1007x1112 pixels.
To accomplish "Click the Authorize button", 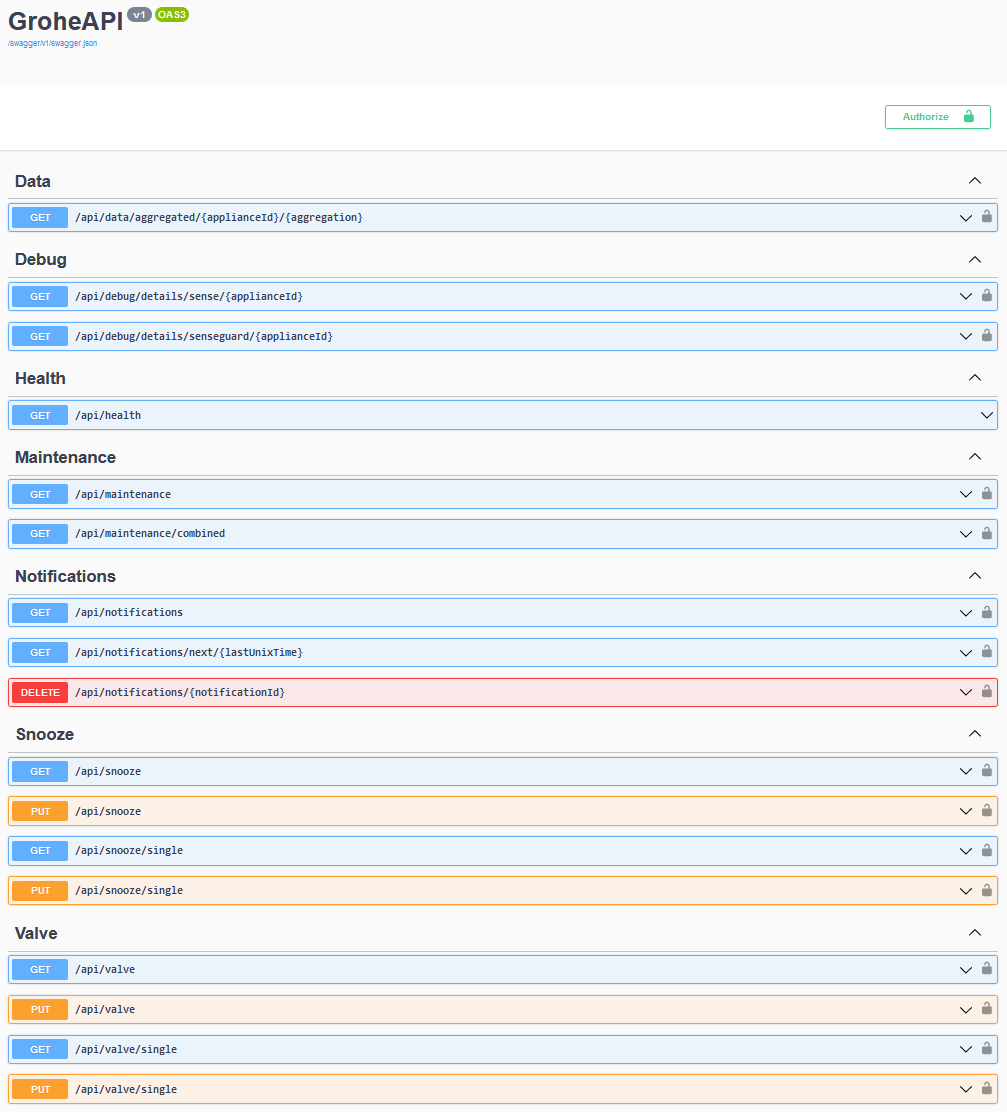I will [x=938, y=117].
